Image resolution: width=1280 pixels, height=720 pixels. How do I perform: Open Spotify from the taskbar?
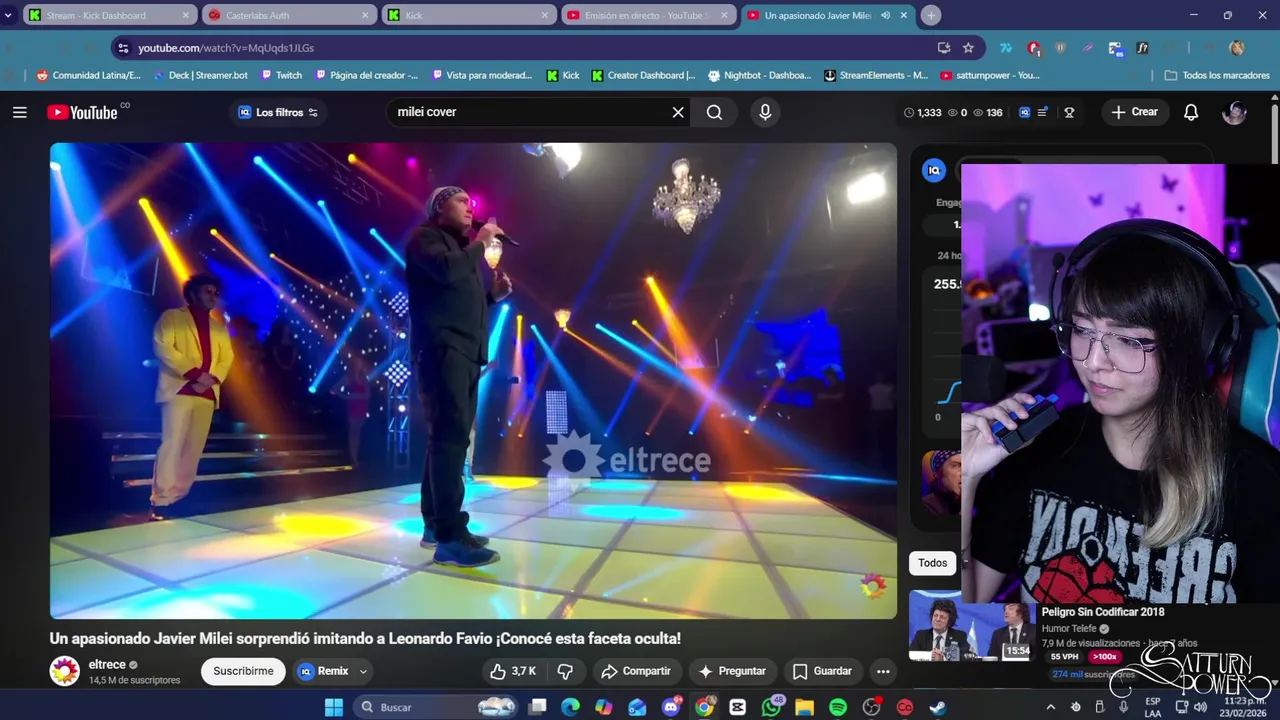point(838,707)
